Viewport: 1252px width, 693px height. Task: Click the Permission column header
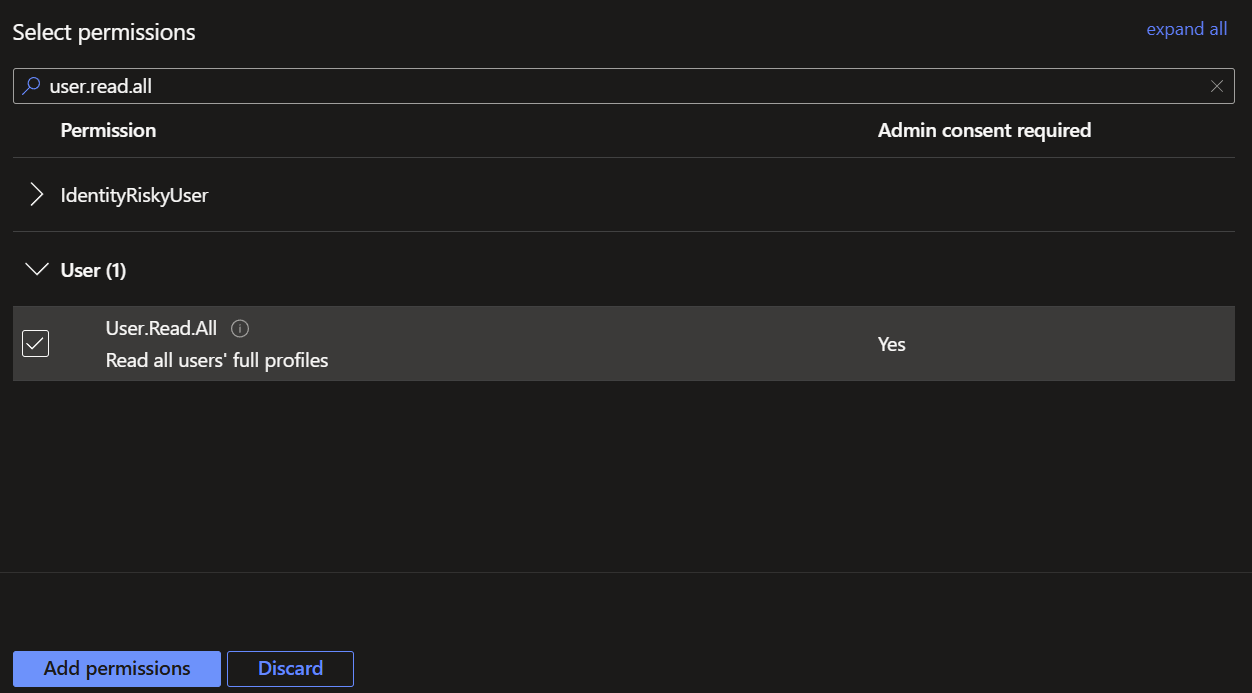[108, 130]
